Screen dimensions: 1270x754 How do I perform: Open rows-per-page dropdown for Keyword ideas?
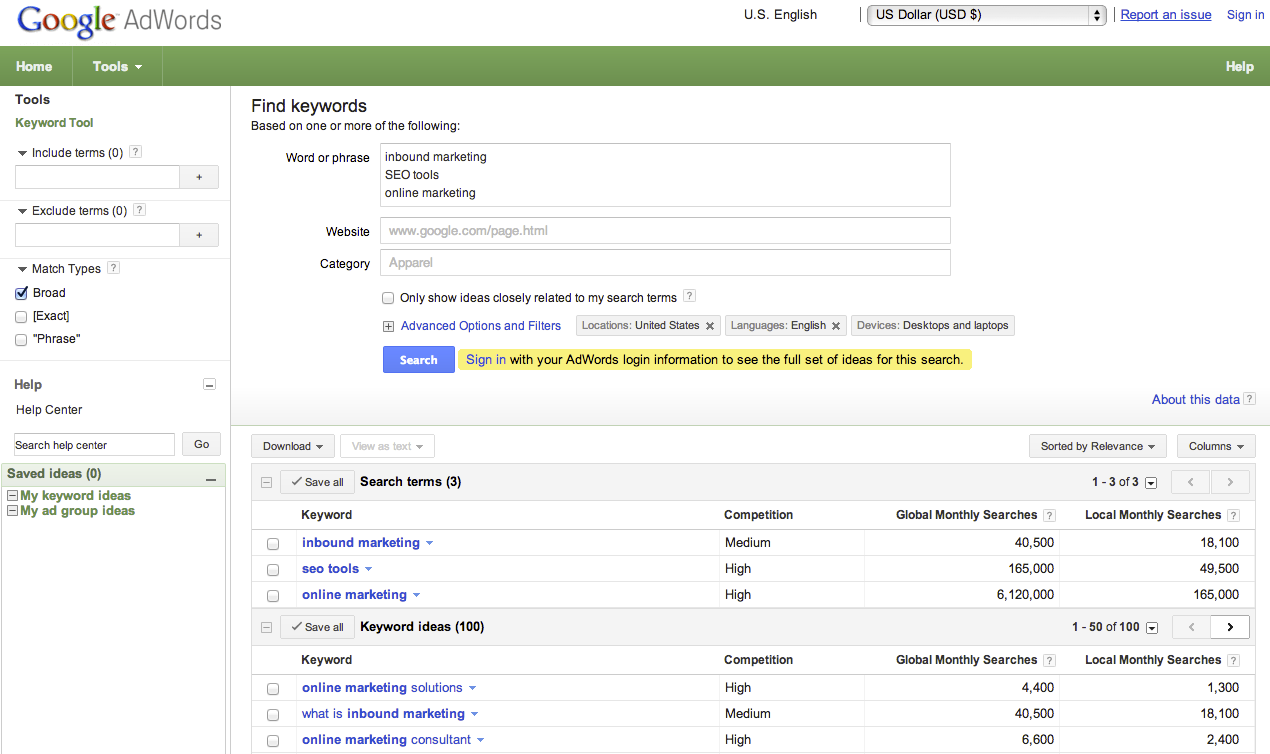coord(1151,628)
